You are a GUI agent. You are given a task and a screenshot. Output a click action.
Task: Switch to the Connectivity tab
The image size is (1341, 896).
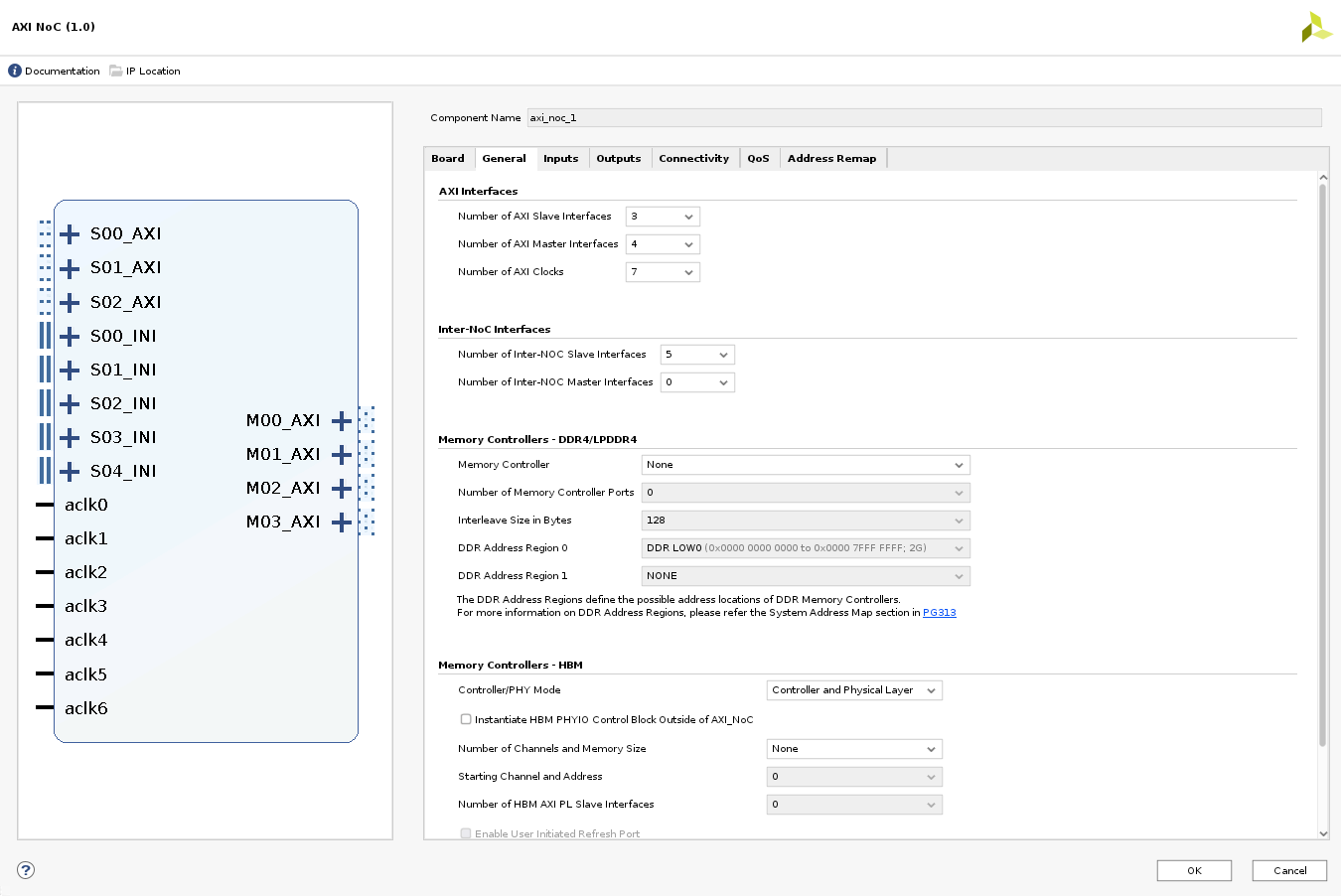[x=693, y=159]
